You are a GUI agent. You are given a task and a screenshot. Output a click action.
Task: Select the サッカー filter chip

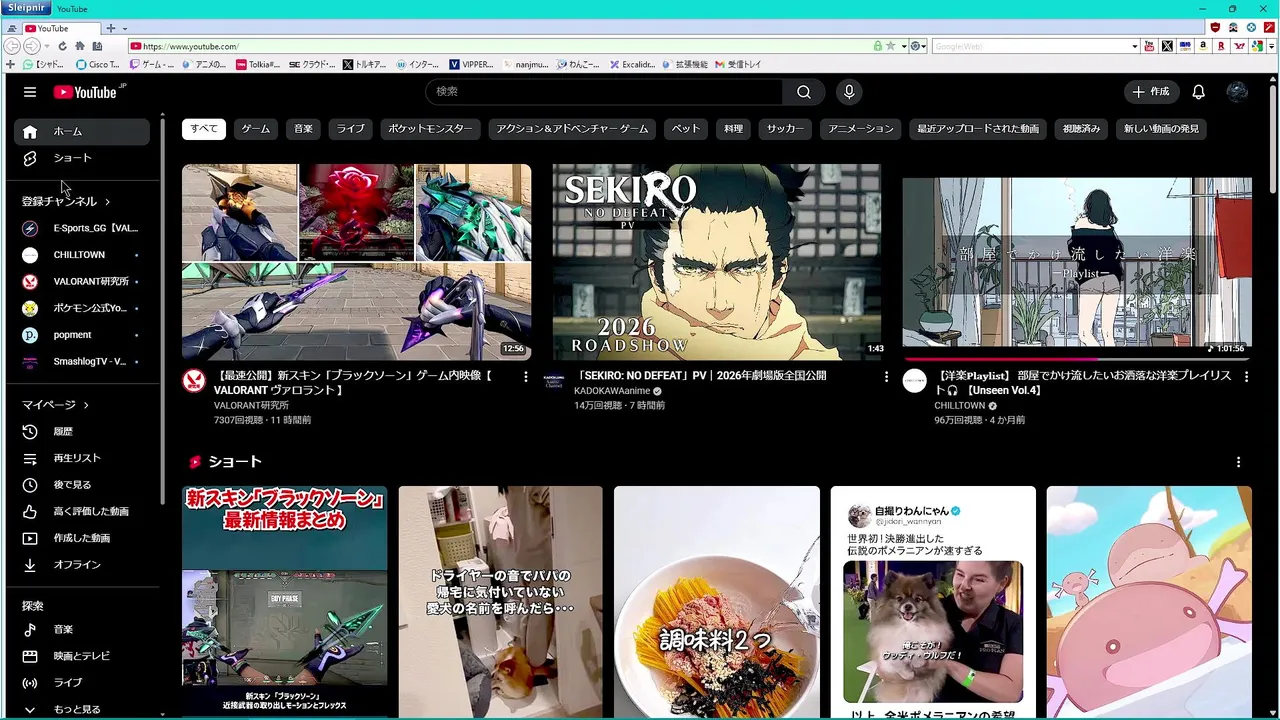(x=785, y=129)
